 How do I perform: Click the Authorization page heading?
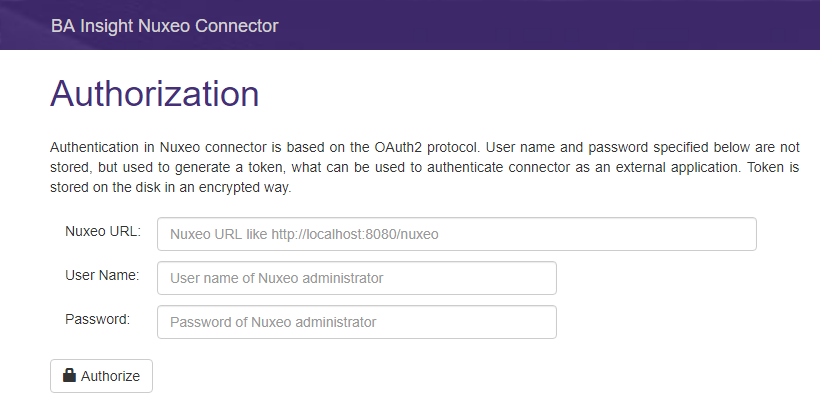pyautogui.click(x=154, y=94)
